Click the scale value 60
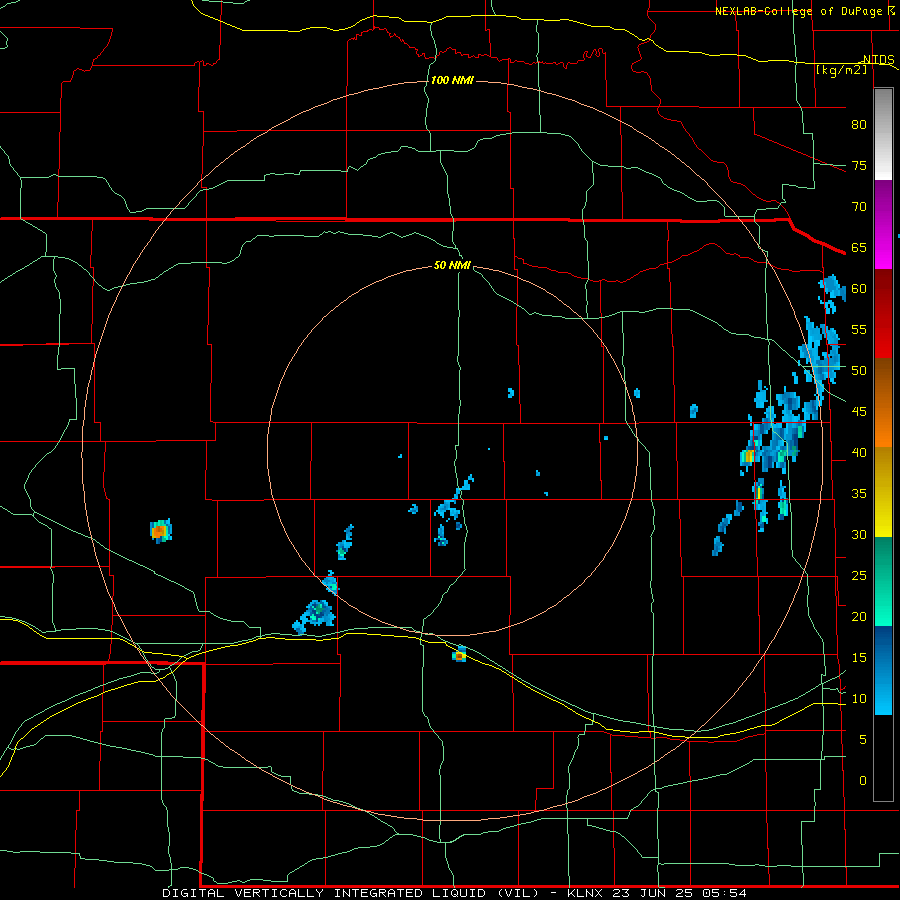The height and width of the screenshot is (900, 900). pyautogui.click(x=859, y=289)
